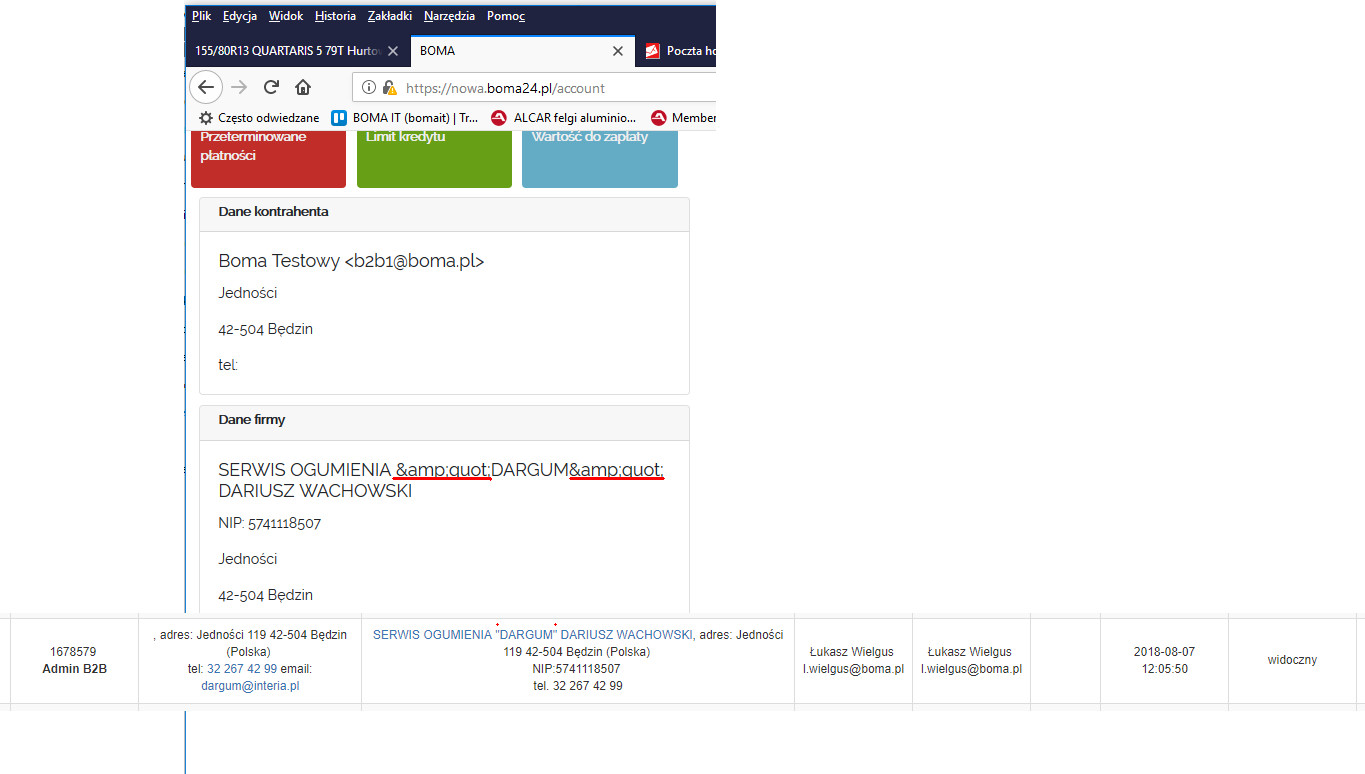Click the Forward arrow navigation button
The height and width of the screenshot is (774, 1365).
(x=239, y=87)
